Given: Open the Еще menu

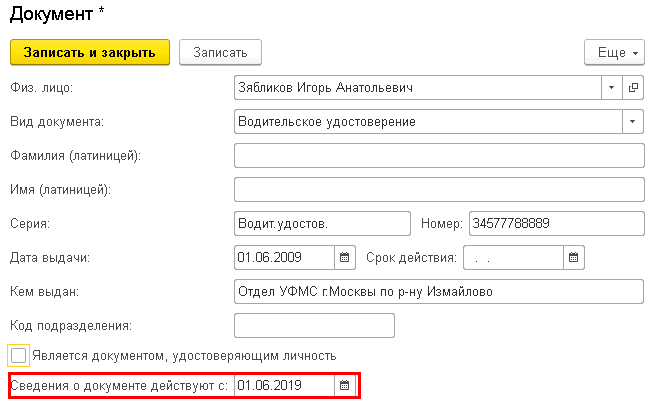Looking at the screenshot, I should coord(614,52).
